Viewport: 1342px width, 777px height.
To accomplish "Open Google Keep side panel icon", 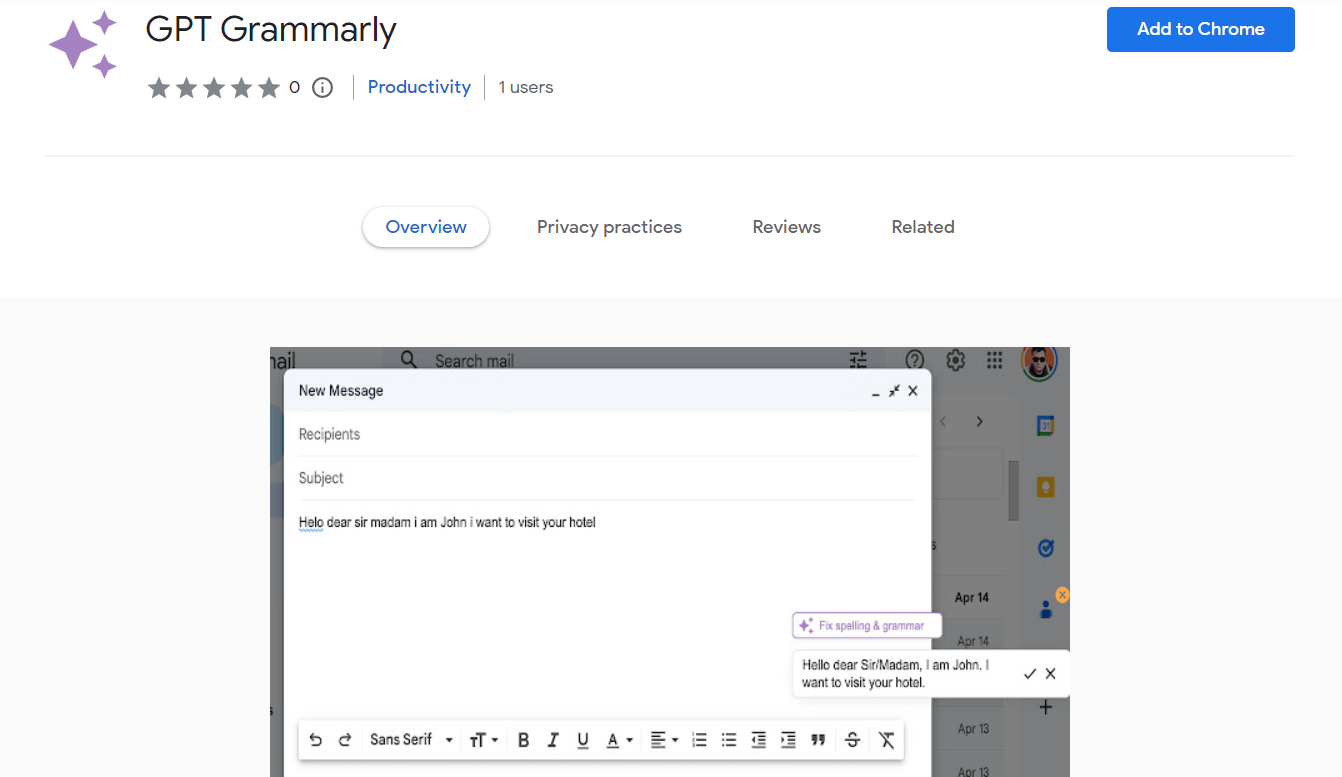I will pyautogui.click(x=1045, y=487).
